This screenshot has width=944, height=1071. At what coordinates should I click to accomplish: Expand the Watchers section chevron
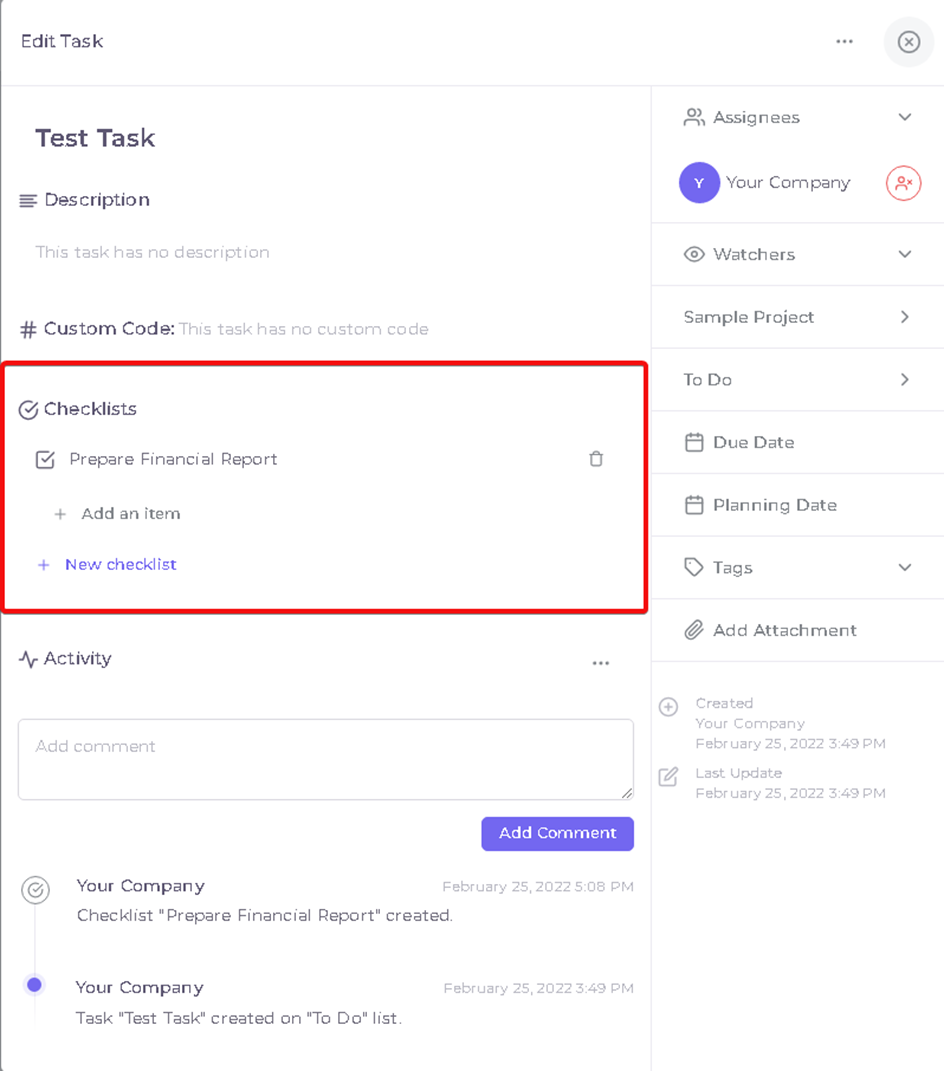905,254
